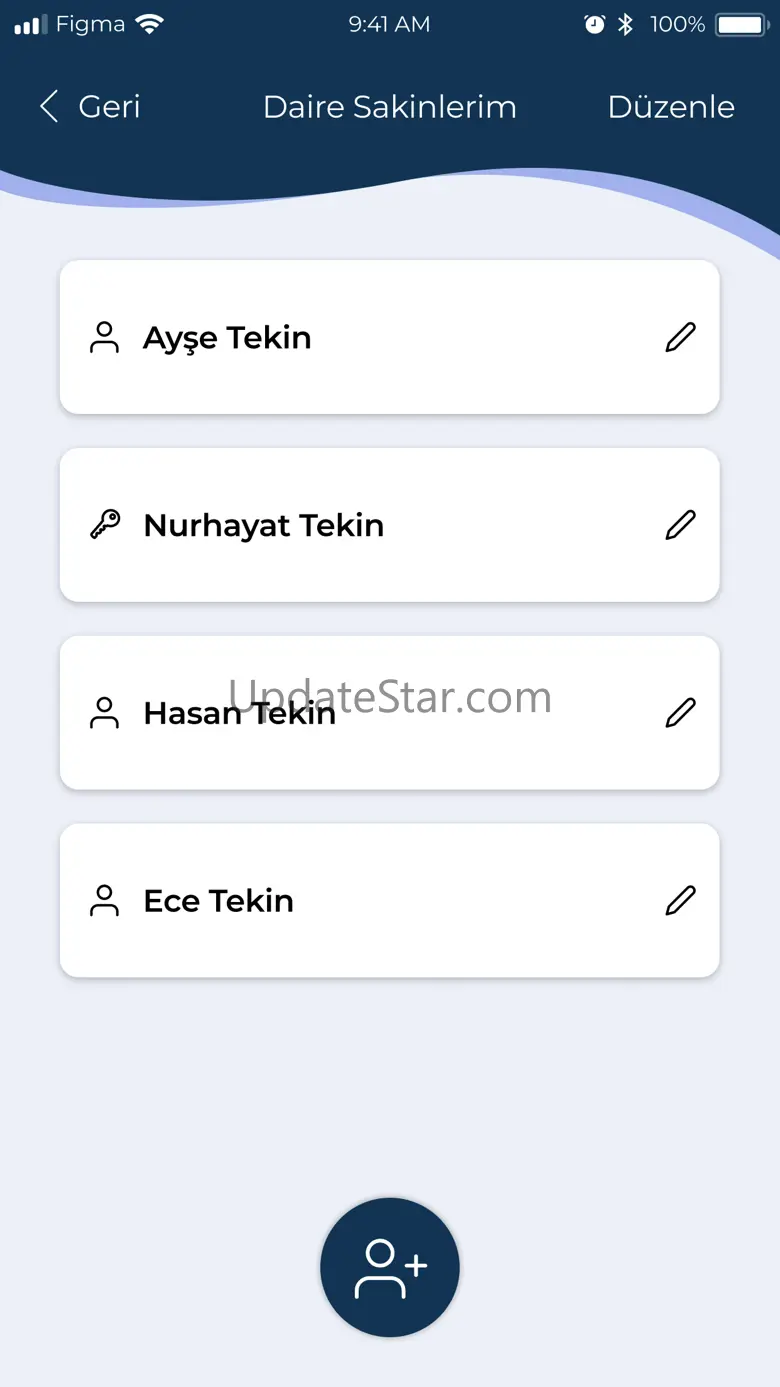Click pencil icon beside Nurhayat Tekin

[x=680, y=525]
